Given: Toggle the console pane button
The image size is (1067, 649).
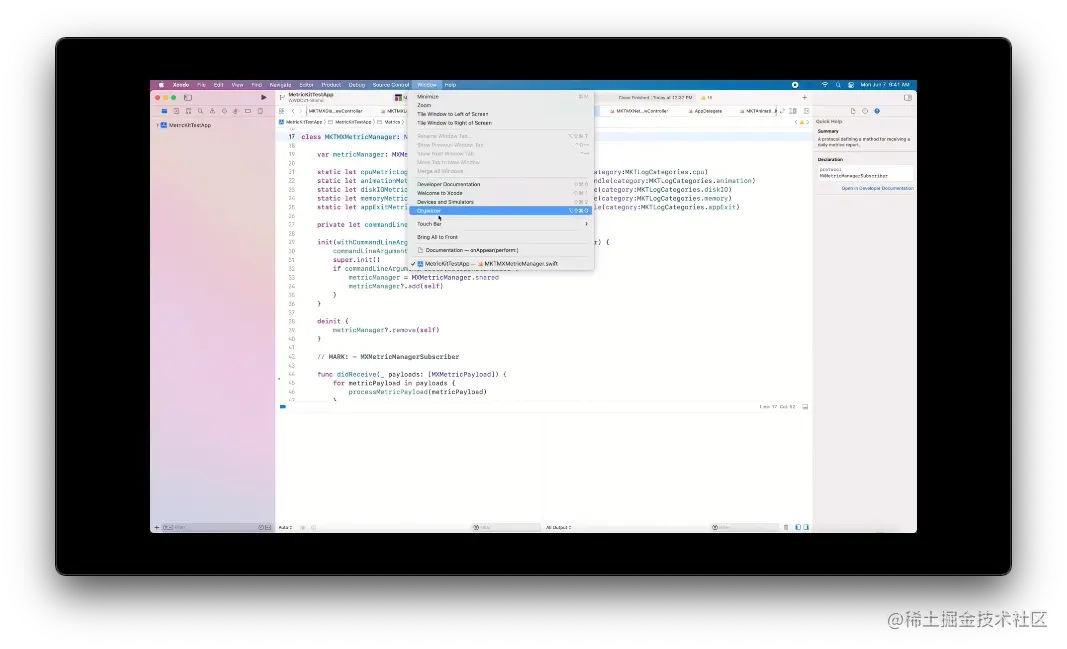Looking at the screenshot, I should [806, 527].
